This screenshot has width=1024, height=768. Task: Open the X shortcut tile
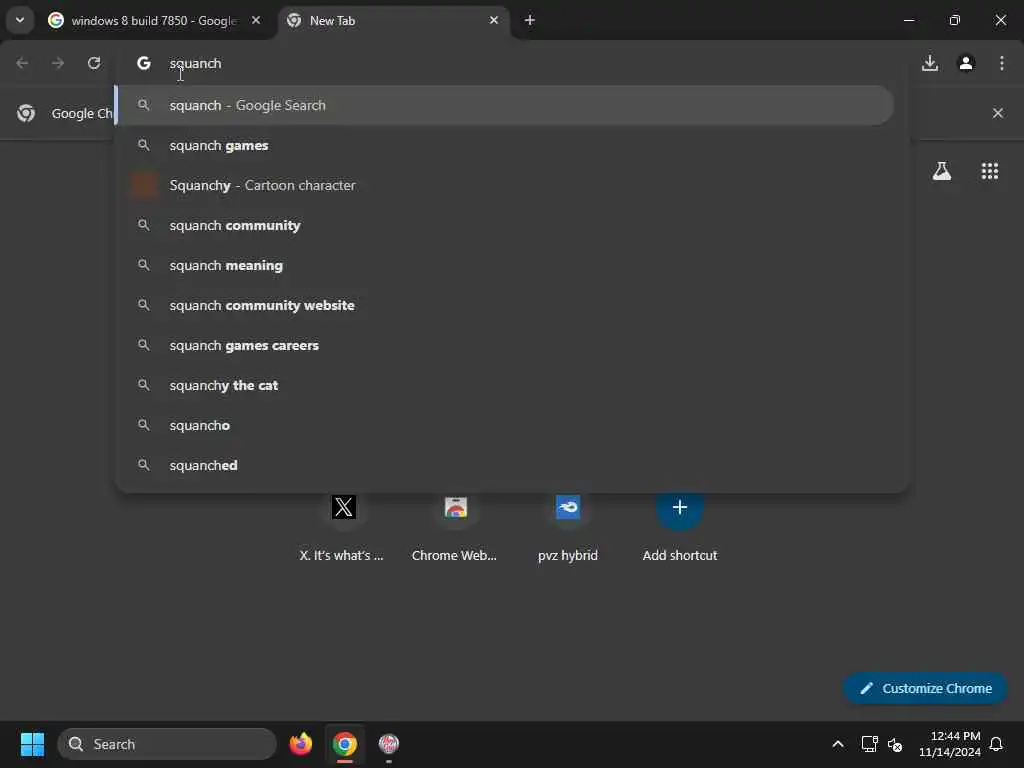coord(342,528)
